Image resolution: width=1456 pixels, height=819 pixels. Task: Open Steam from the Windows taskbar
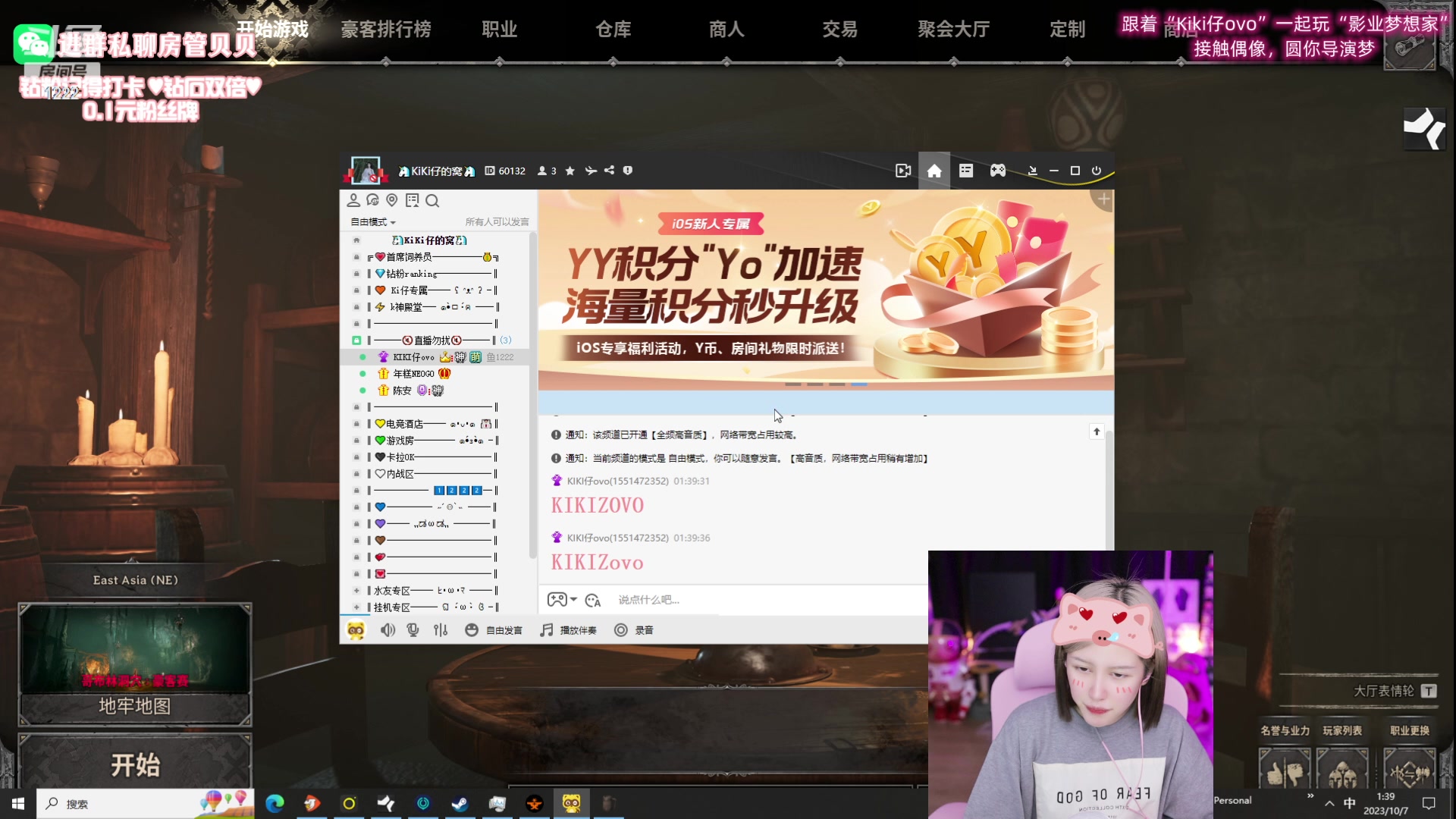pyautogui.click(x=460, y=803)
